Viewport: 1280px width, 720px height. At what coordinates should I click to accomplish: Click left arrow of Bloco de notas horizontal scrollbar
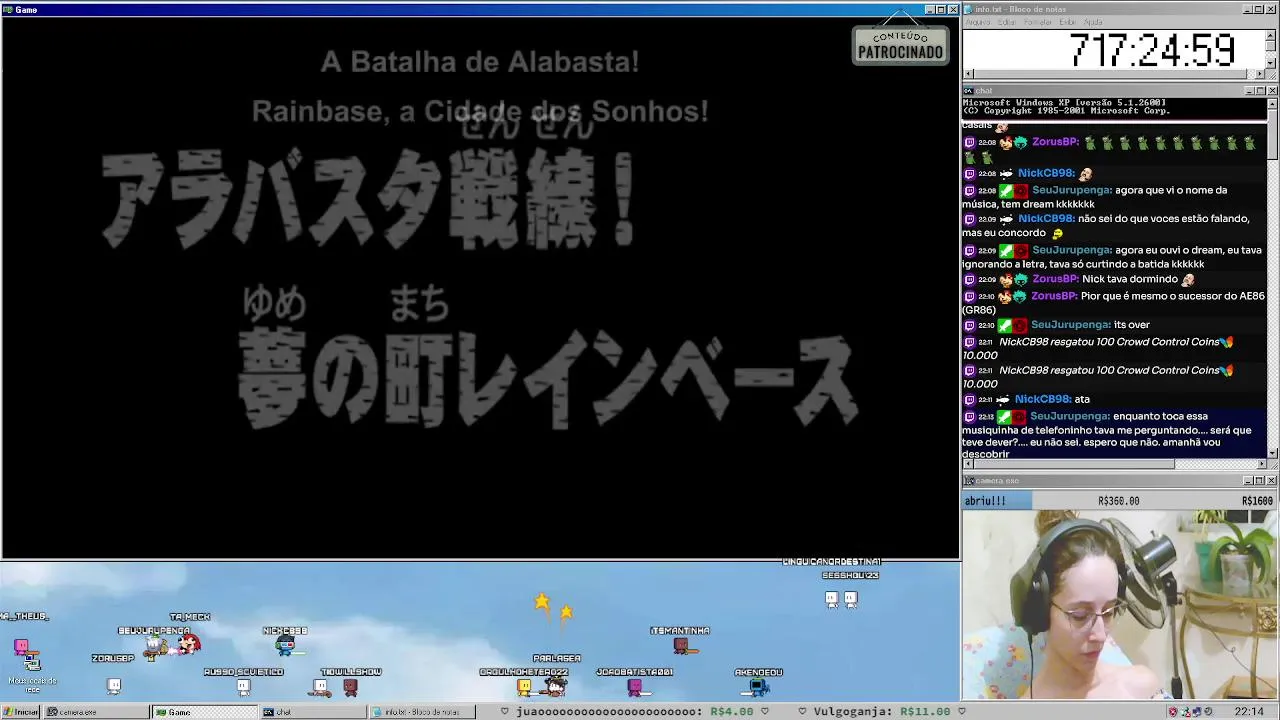pos(967,74)
